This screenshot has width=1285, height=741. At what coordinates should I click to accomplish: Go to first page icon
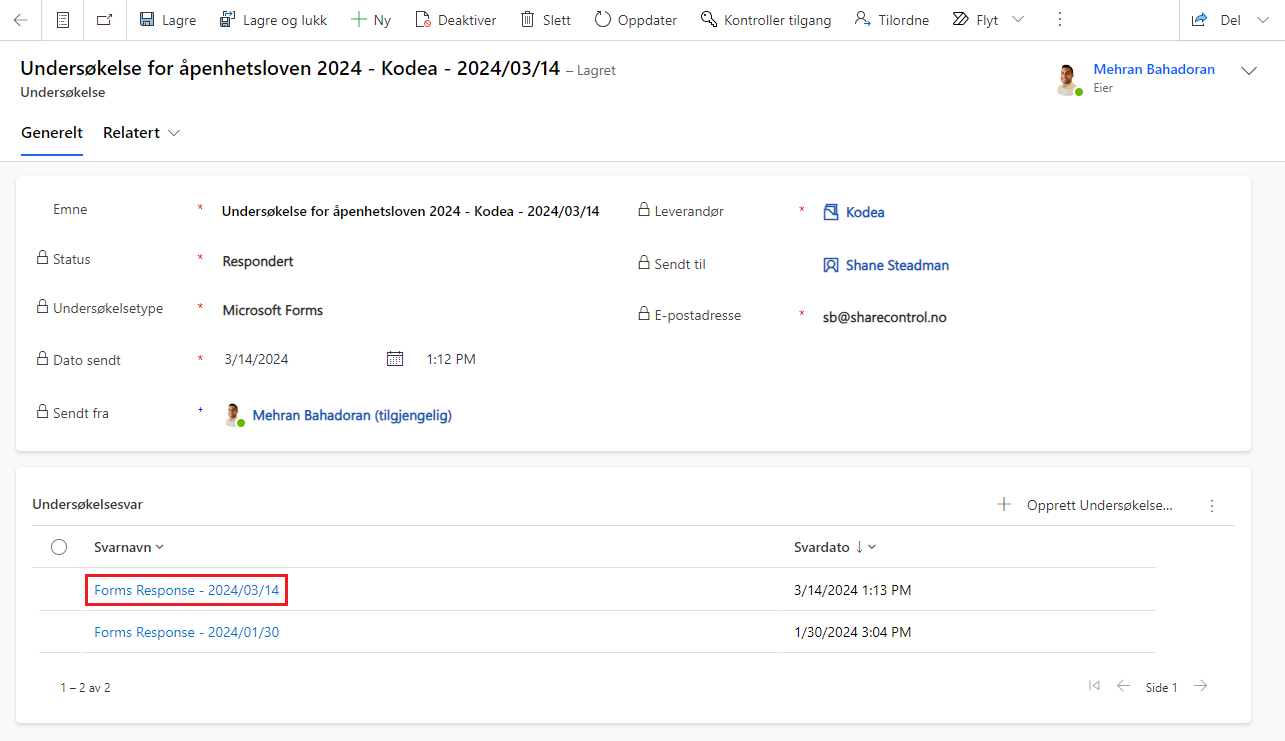coord(1094,686)
